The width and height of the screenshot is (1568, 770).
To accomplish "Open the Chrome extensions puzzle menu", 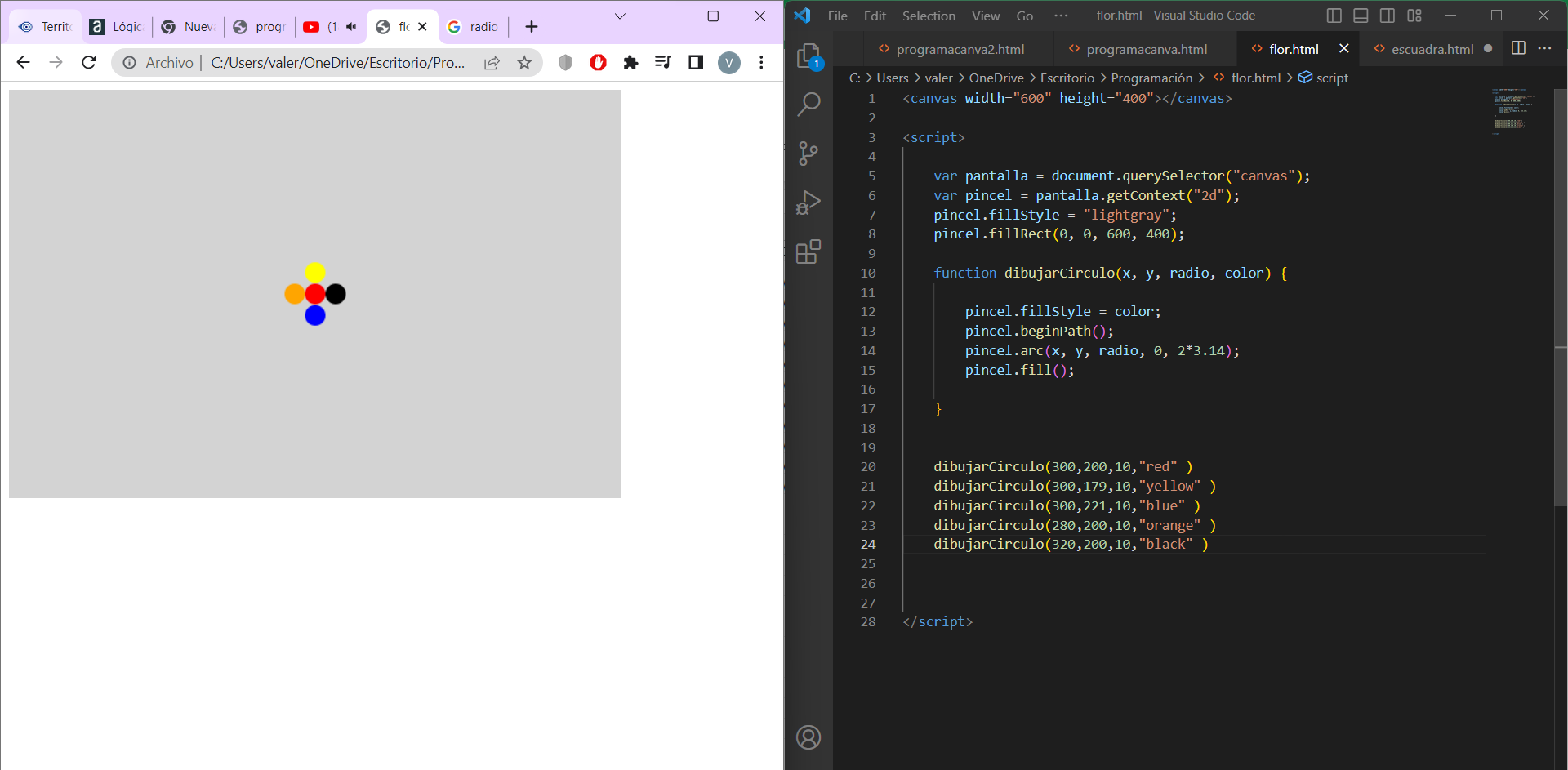I will 630,62.
